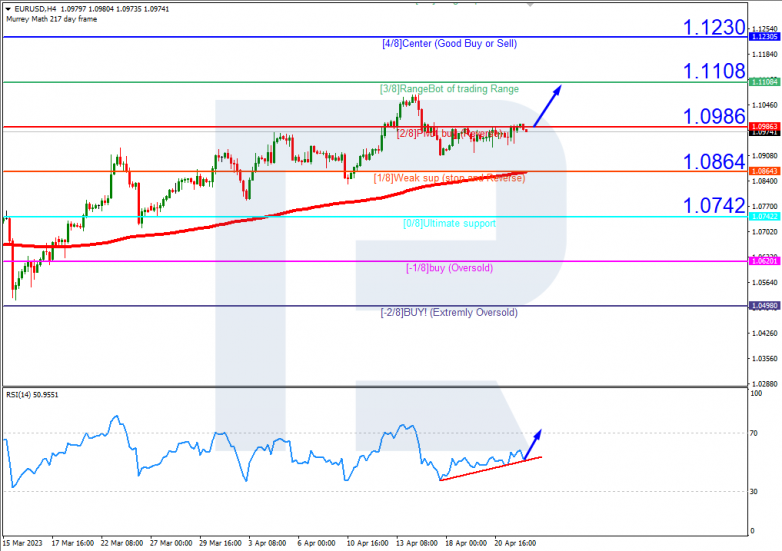Click the 10 Apr 16:00 time label

click(x=368, y=543)
